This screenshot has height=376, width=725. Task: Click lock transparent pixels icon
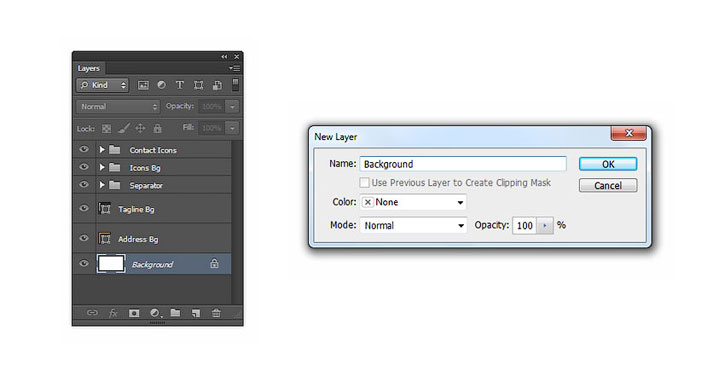[x=106, y=129]
